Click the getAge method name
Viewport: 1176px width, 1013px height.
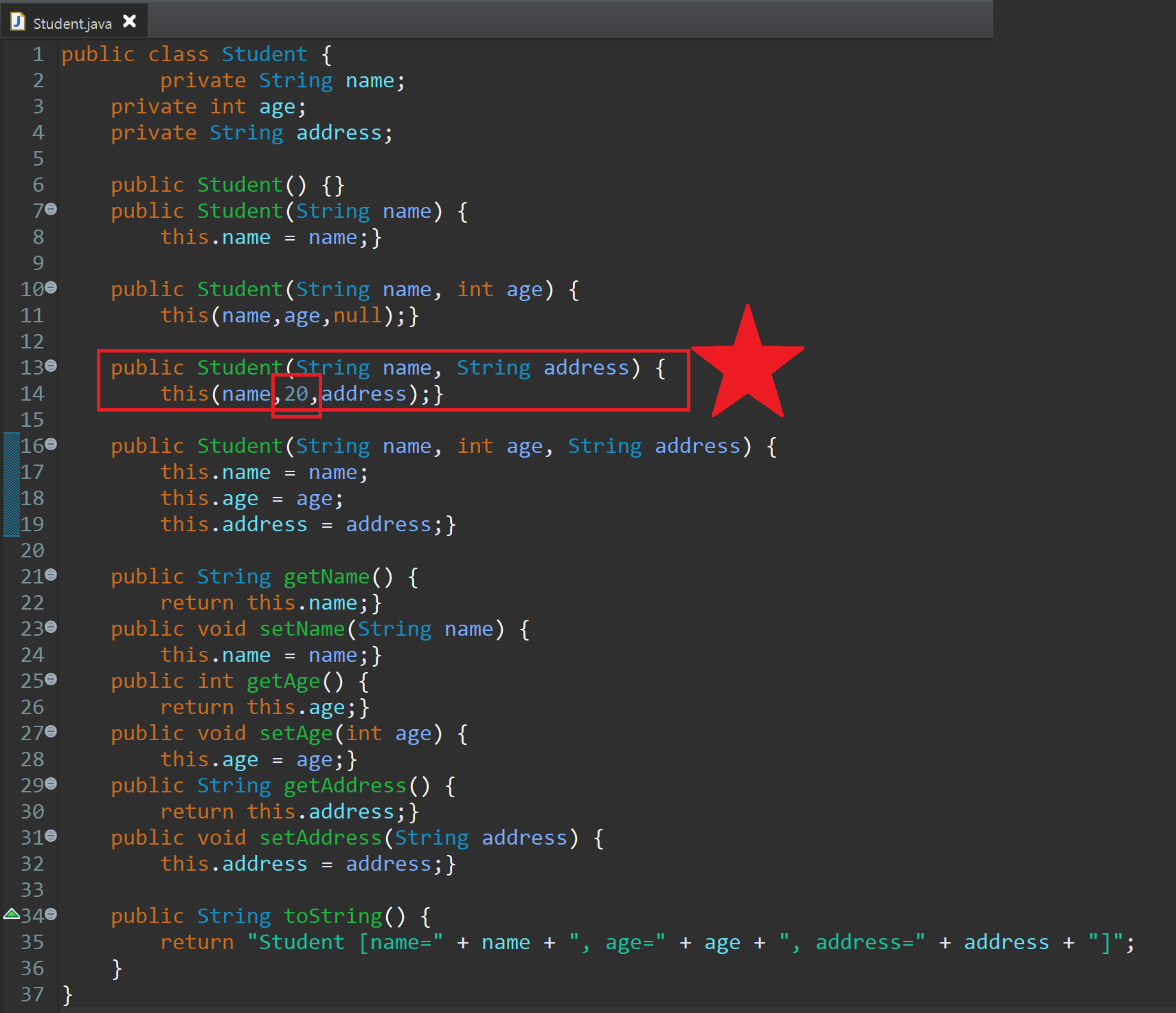(284, 682)
